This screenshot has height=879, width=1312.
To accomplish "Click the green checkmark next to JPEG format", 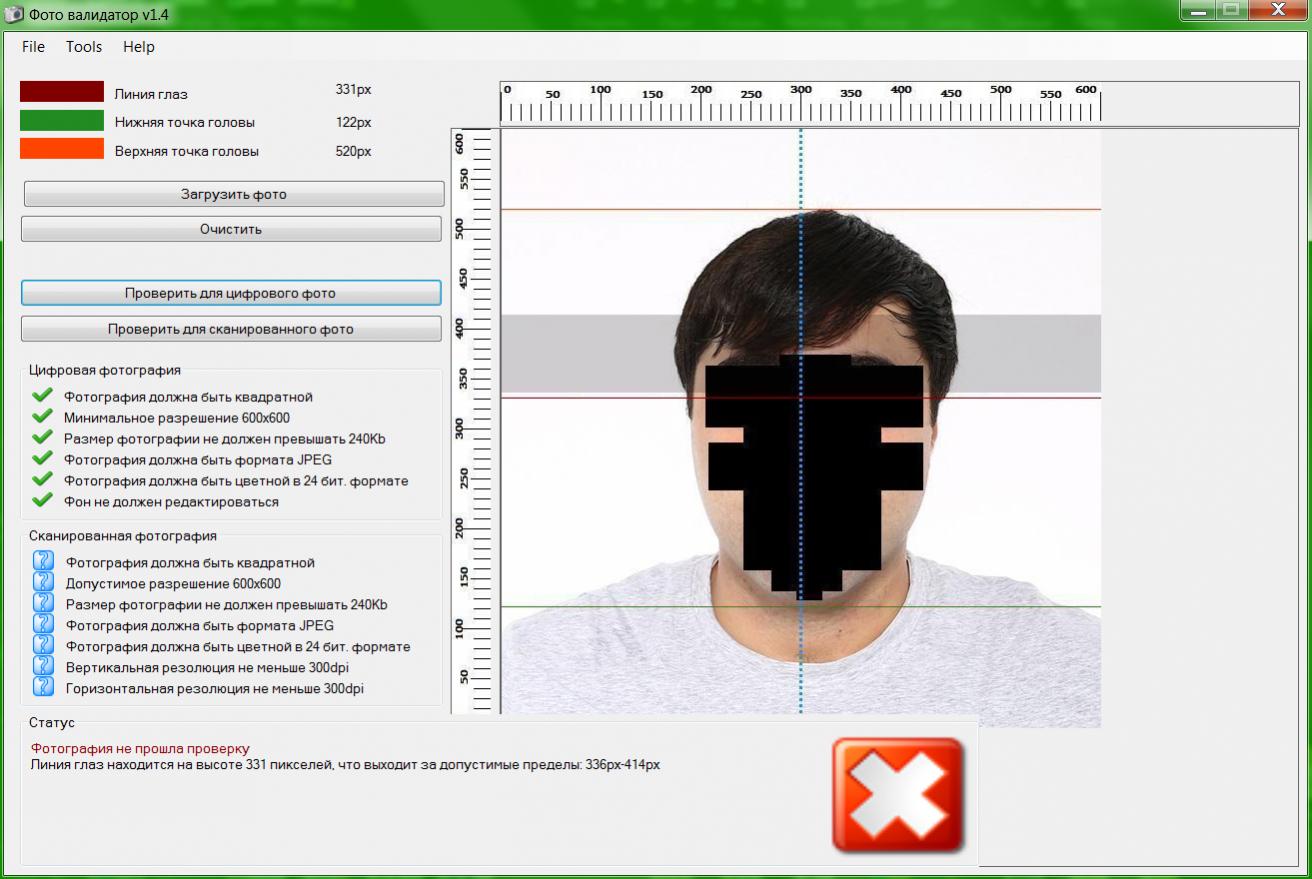I will pos(42,459).
